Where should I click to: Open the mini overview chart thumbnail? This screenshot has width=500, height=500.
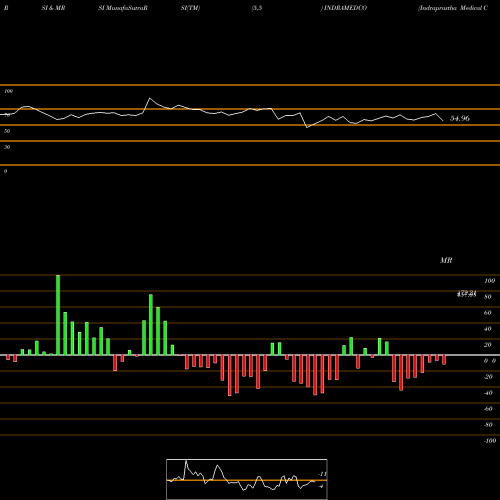pyautogui.click(x=247, y=479)
